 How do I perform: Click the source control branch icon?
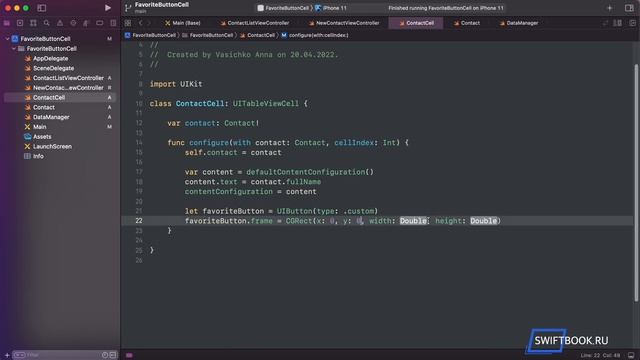click(x=128, y=8)
